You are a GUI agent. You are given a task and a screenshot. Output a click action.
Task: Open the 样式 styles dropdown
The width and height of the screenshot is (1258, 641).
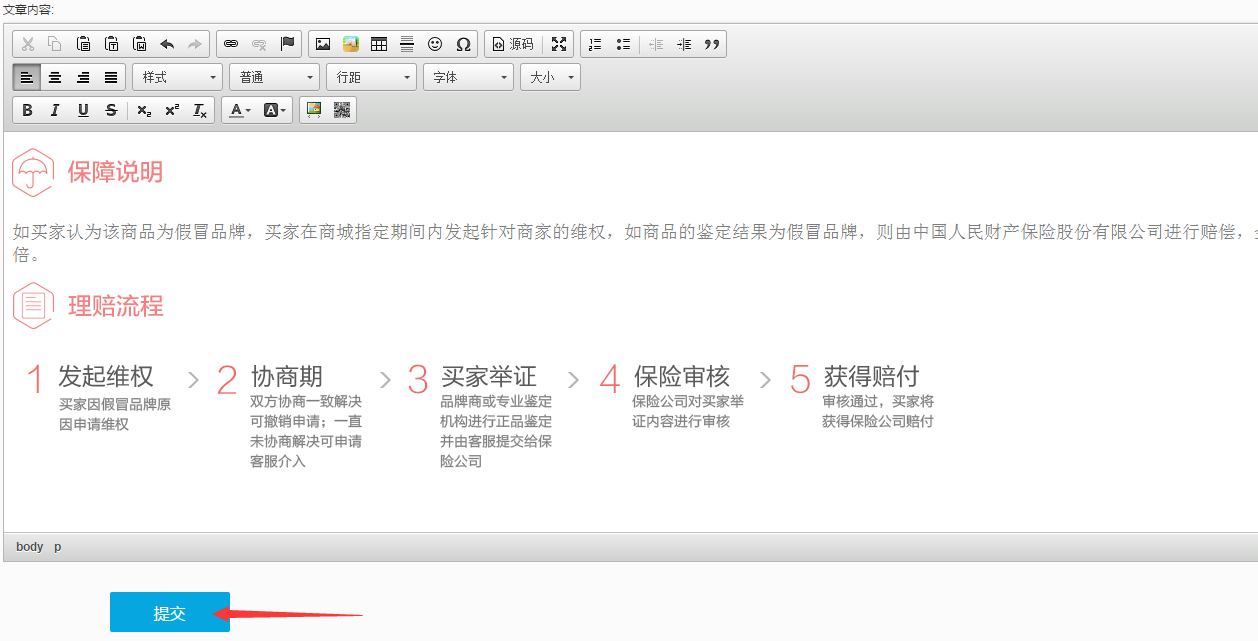click(177, 77)
